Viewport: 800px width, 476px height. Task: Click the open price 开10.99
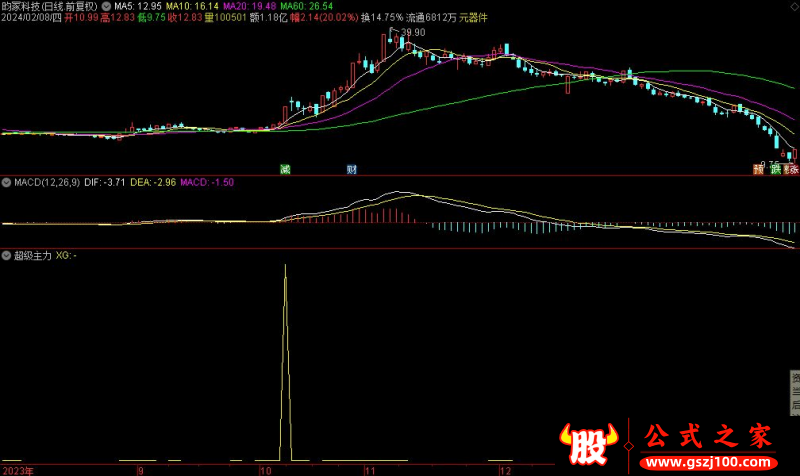(x=81, y=18)
